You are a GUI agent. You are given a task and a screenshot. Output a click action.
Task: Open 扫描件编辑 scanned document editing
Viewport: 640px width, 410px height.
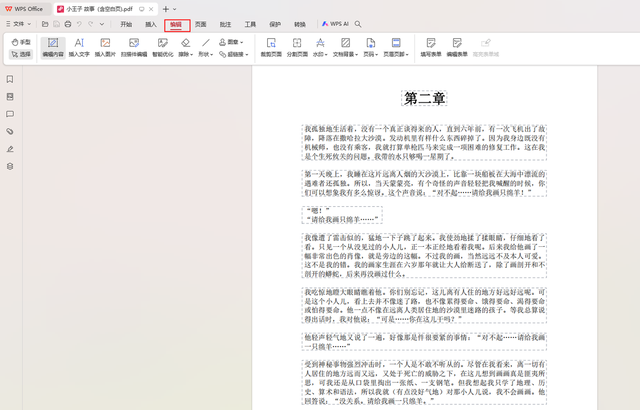coord(134,47)
